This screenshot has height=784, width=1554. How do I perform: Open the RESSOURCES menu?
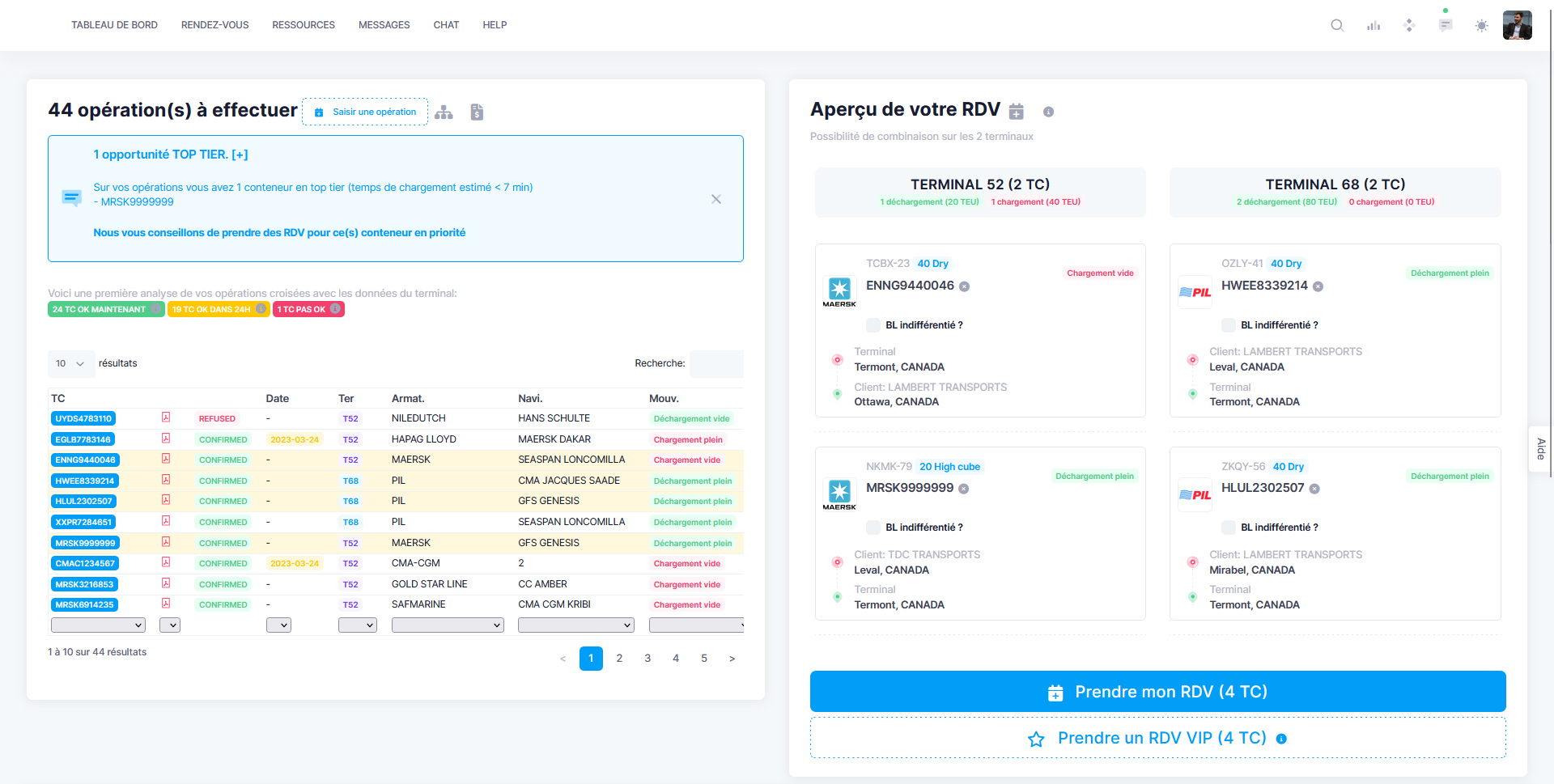coord(304,25)
